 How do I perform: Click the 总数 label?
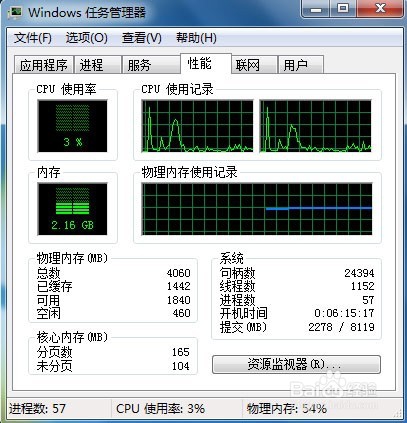pos(48,273)
